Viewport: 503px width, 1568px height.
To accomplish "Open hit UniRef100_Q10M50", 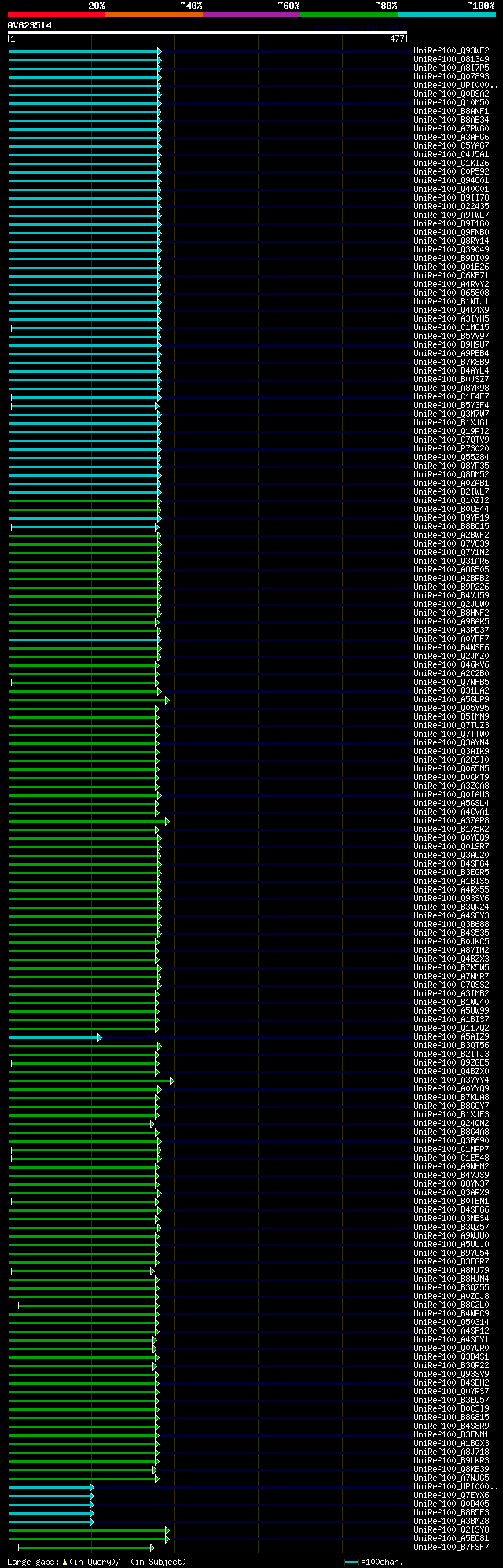I will [451, 102].
